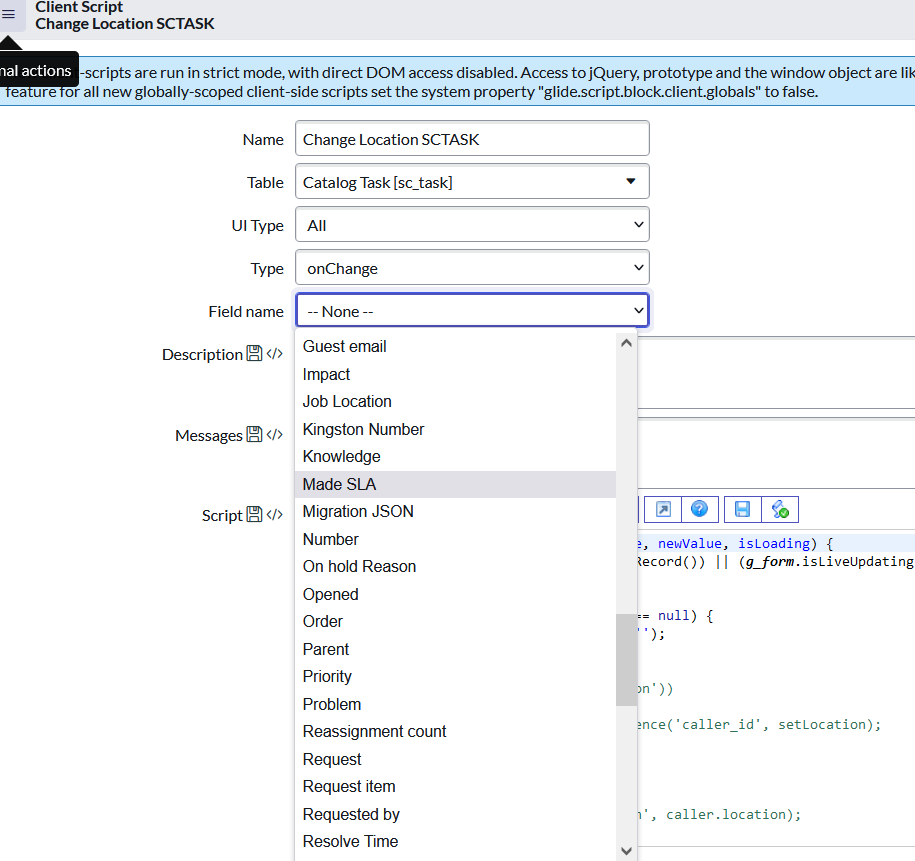Click 'newValue' in the script code
Viewport: 915px width, 861px height.
[x=689, y=543]
